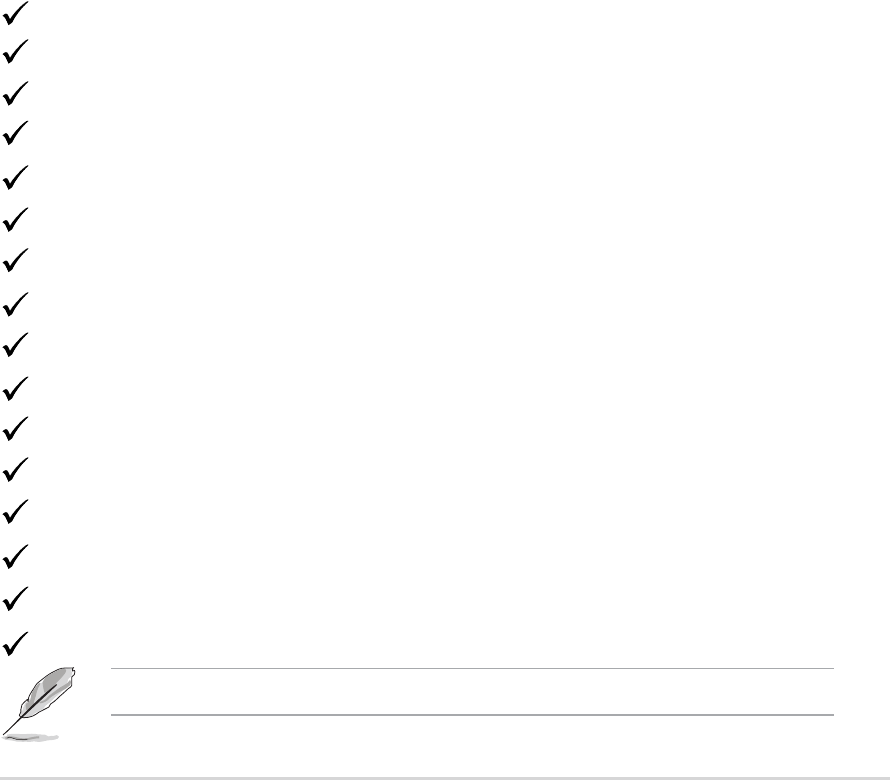Select the fourth checkmark bullet

(x=16, y=133)
